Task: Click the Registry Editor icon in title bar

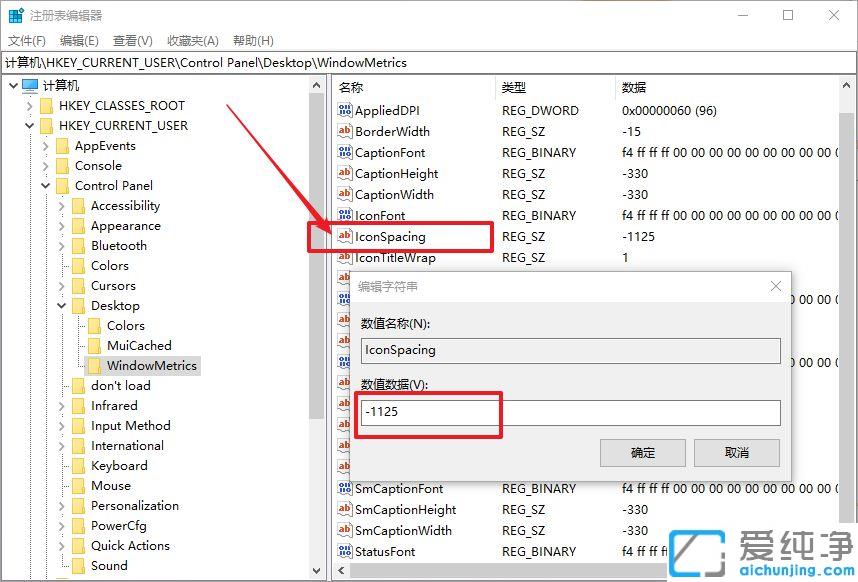Action: coord(14,14)
